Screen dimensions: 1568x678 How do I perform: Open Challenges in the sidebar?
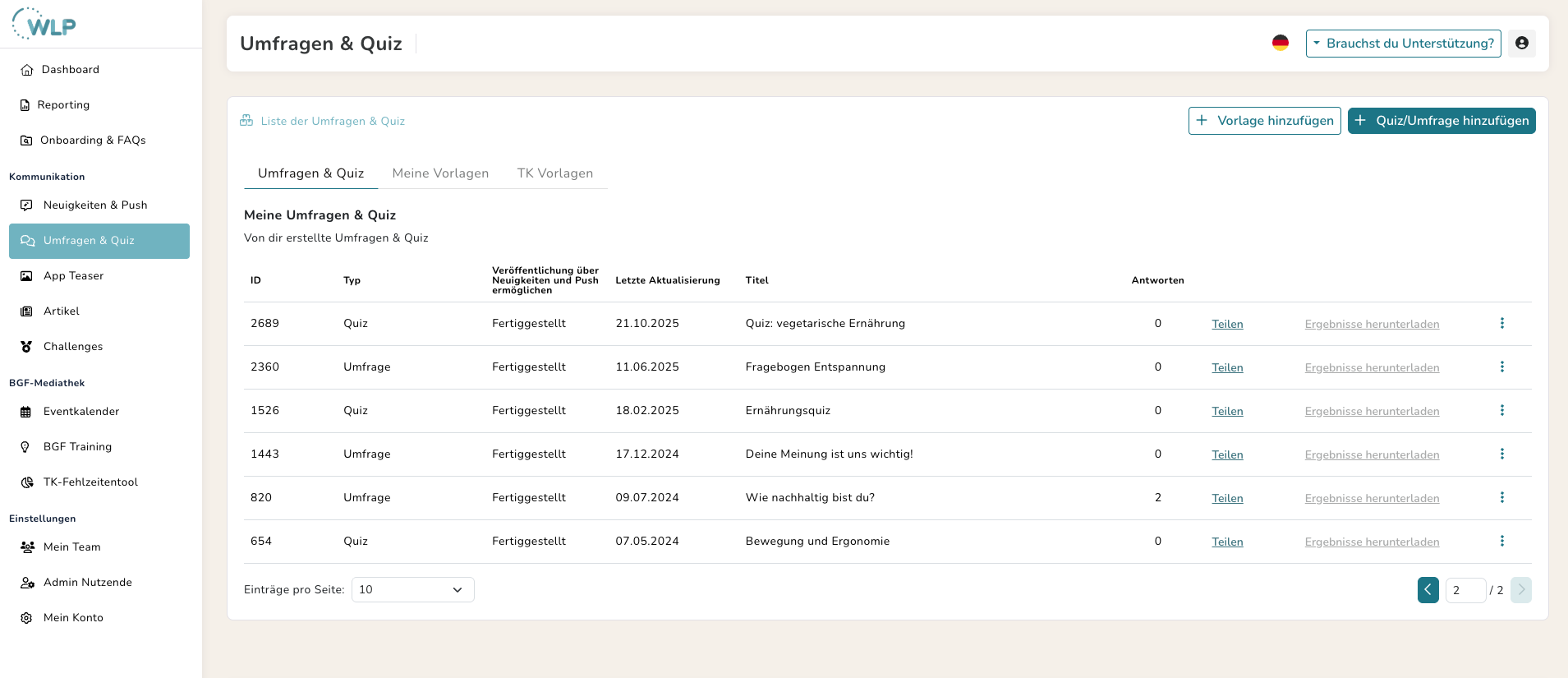72,347
